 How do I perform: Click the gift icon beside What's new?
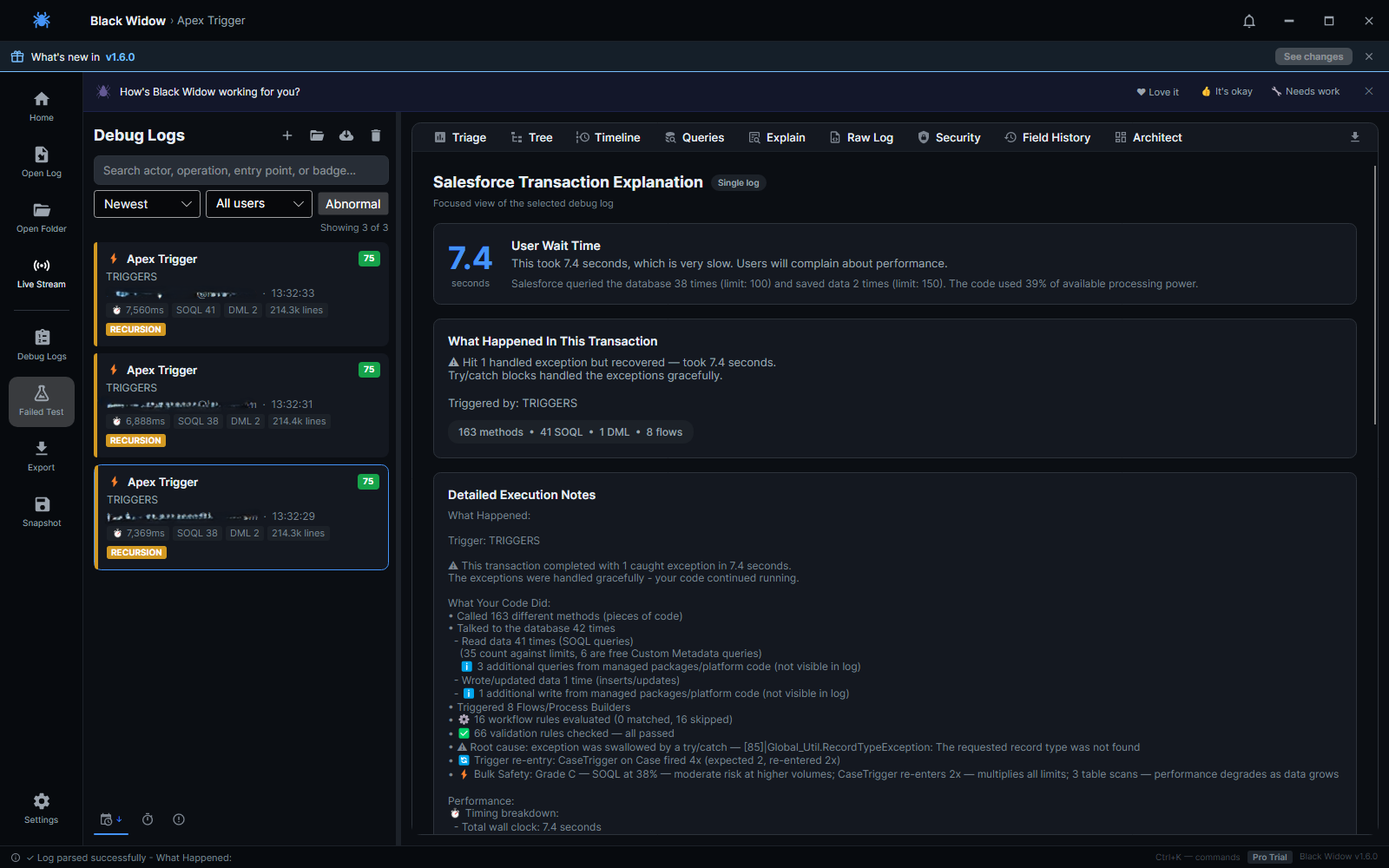[x=17, y=56]
